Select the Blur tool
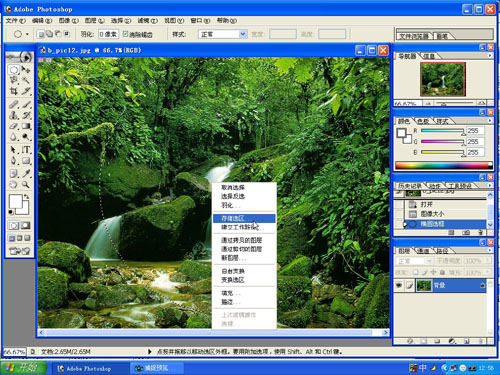Image resolution: width=500 pixels, height=375 pixels. tap(13, 137)
